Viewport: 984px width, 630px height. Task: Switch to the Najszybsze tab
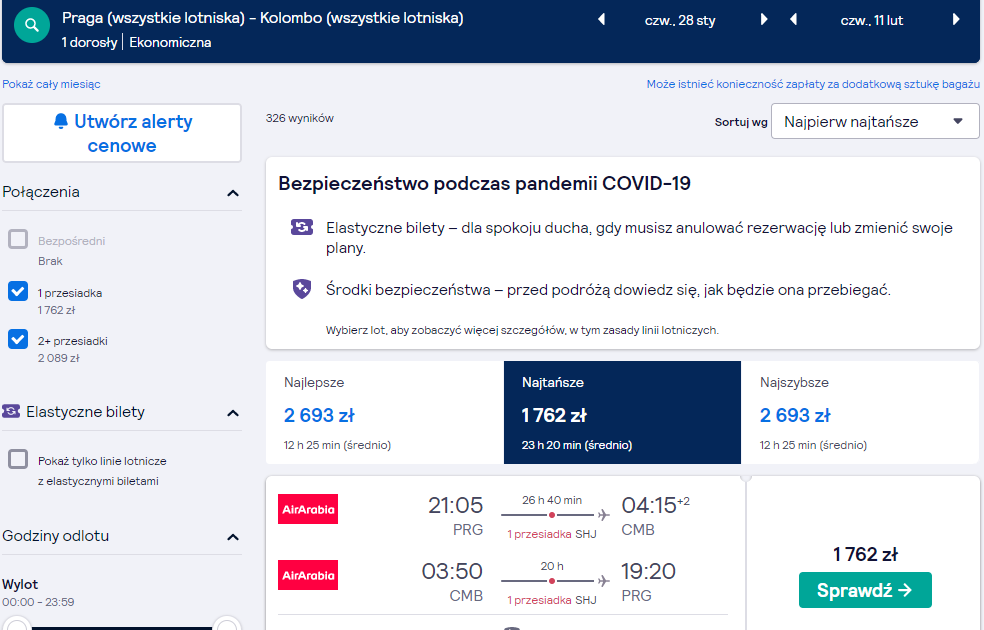(x=860, y=412)
